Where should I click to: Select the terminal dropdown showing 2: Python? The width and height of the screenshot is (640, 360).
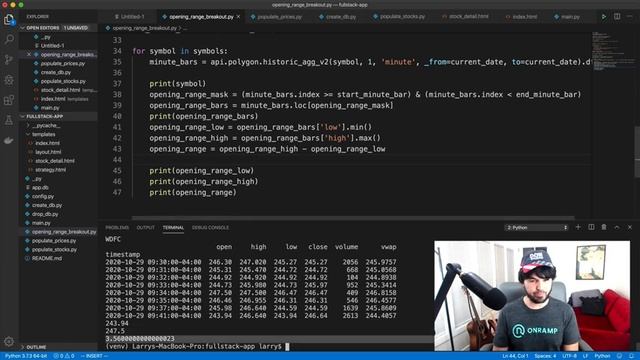(536, 227)
